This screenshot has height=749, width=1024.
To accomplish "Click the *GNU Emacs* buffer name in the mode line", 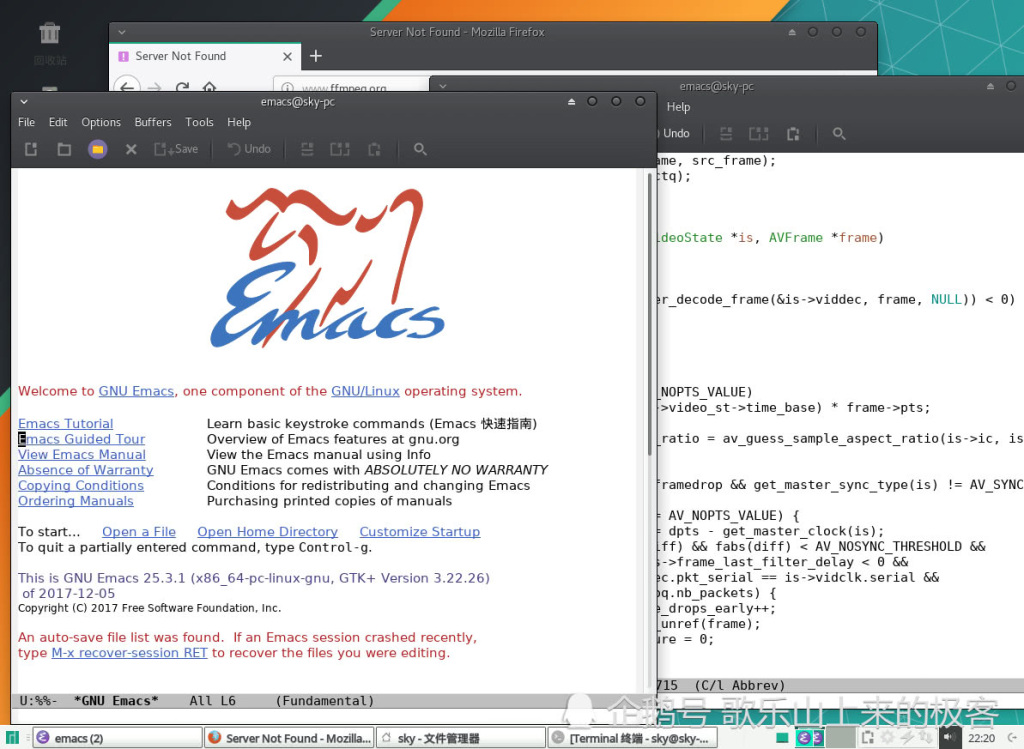I will 116,701.
